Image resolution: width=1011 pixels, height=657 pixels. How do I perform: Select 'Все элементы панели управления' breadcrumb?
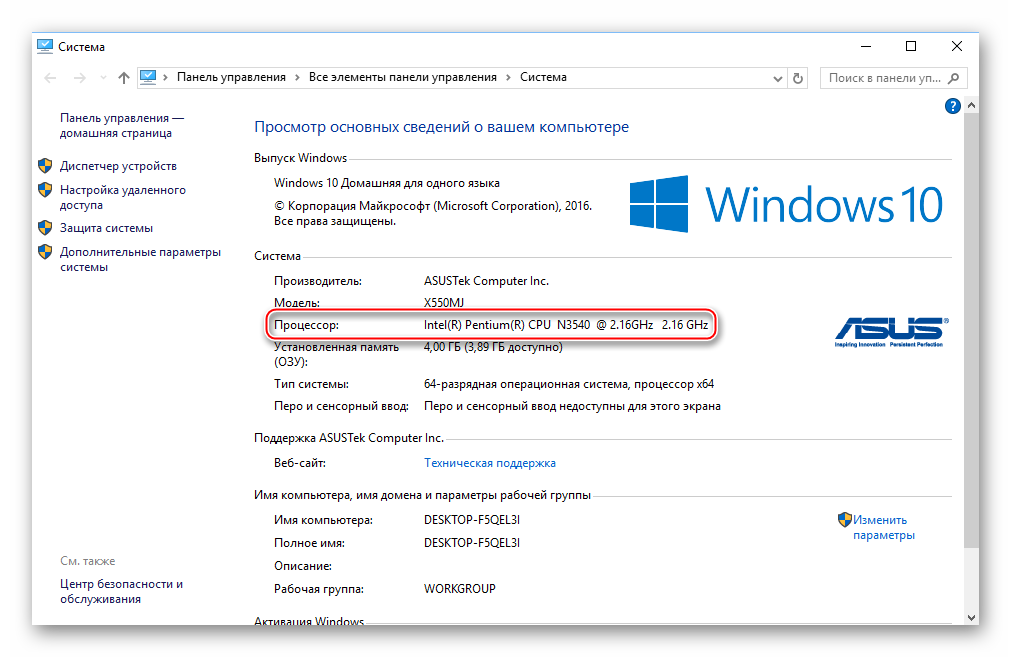[402, 77]
